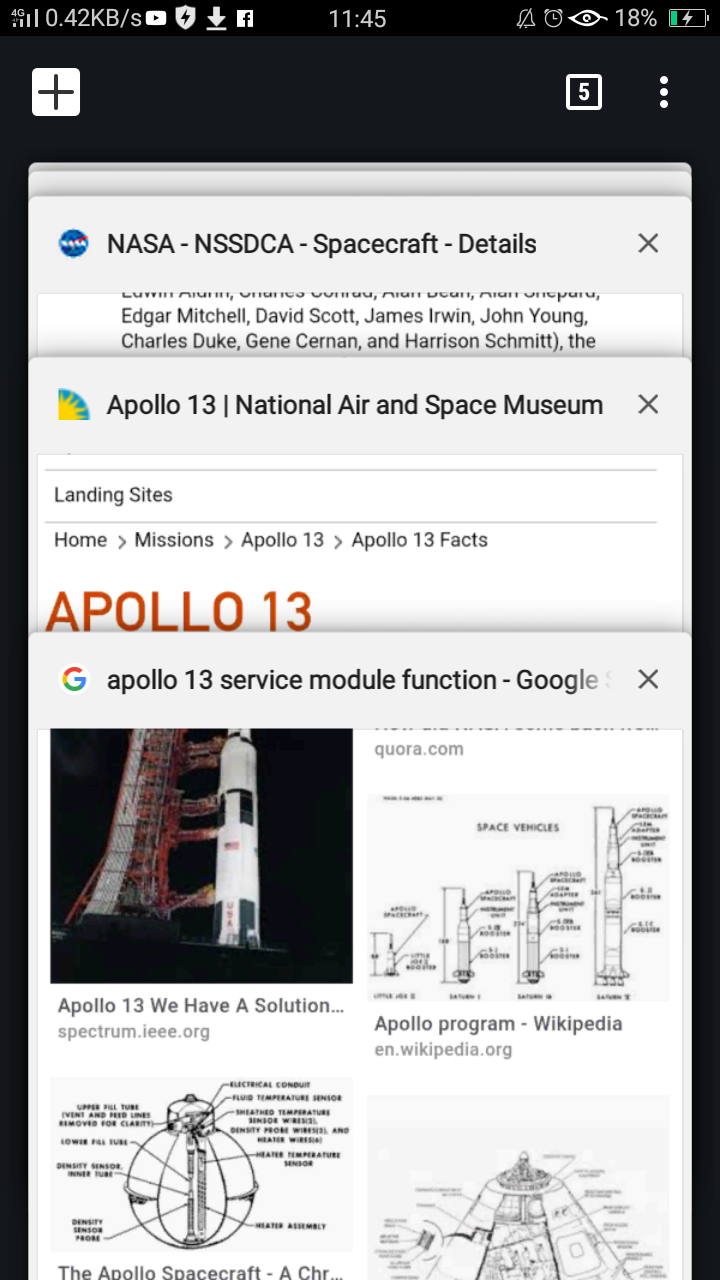Switch to the NASA NSSDCA Spacecraft tab

click(x=320, y=242)
